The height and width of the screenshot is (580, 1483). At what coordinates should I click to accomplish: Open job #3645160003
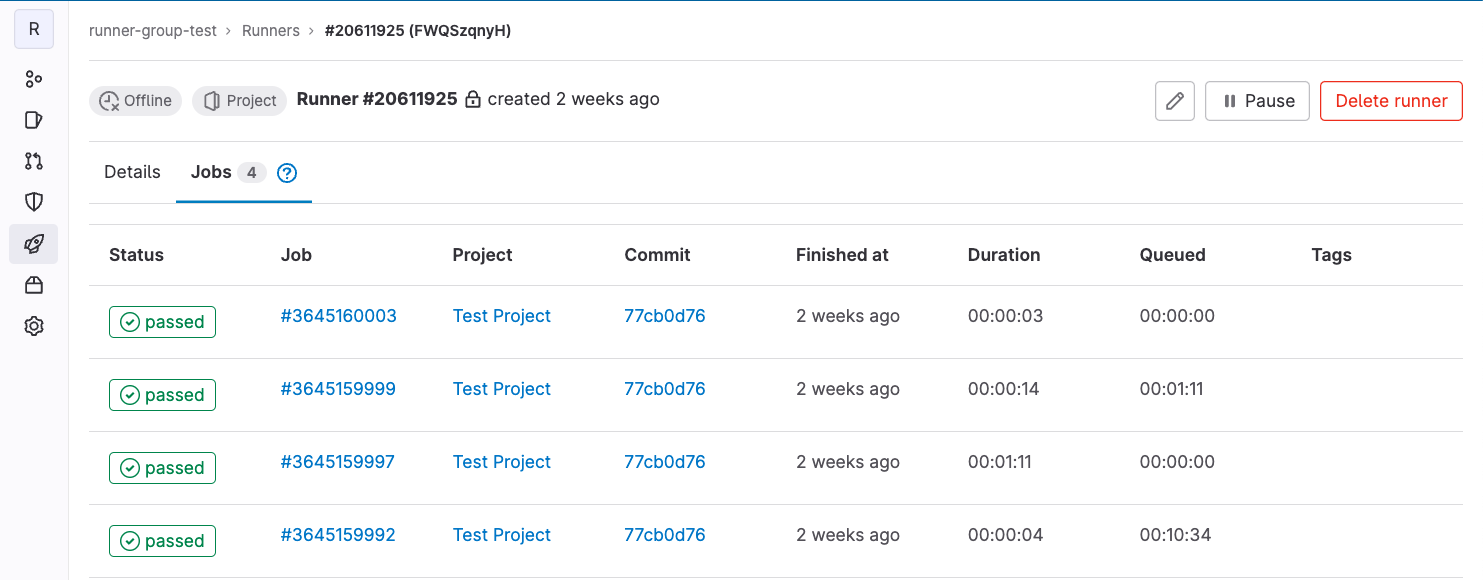coord(336,315)
